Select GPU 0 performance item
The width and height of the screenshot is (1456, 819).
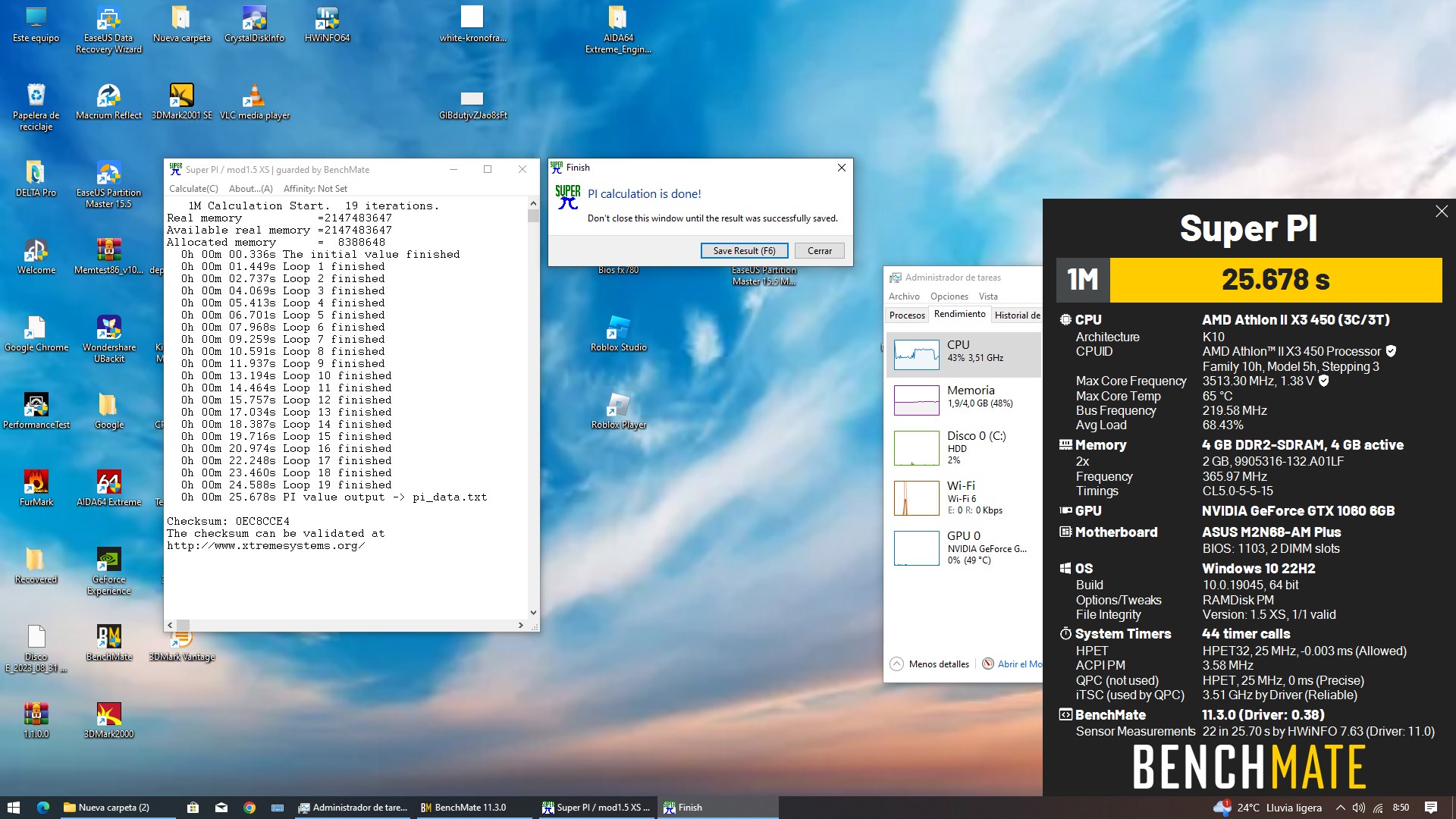coord(964,548)
